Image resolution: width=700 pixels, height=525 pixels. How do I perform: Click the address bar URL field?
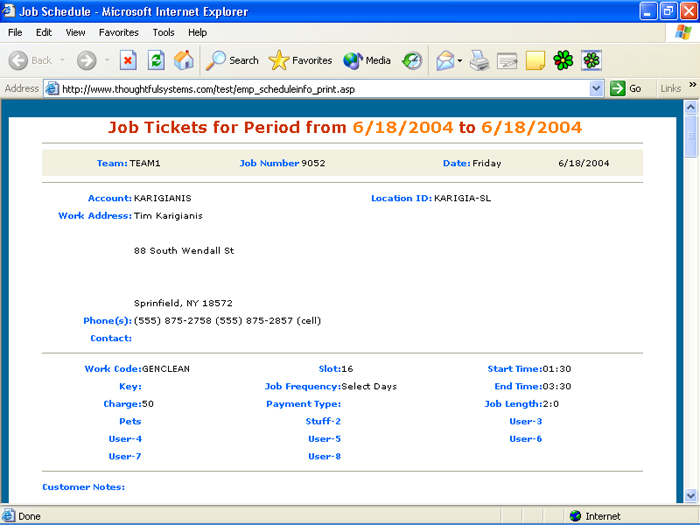pyautogui.click(x=324, y=89)
